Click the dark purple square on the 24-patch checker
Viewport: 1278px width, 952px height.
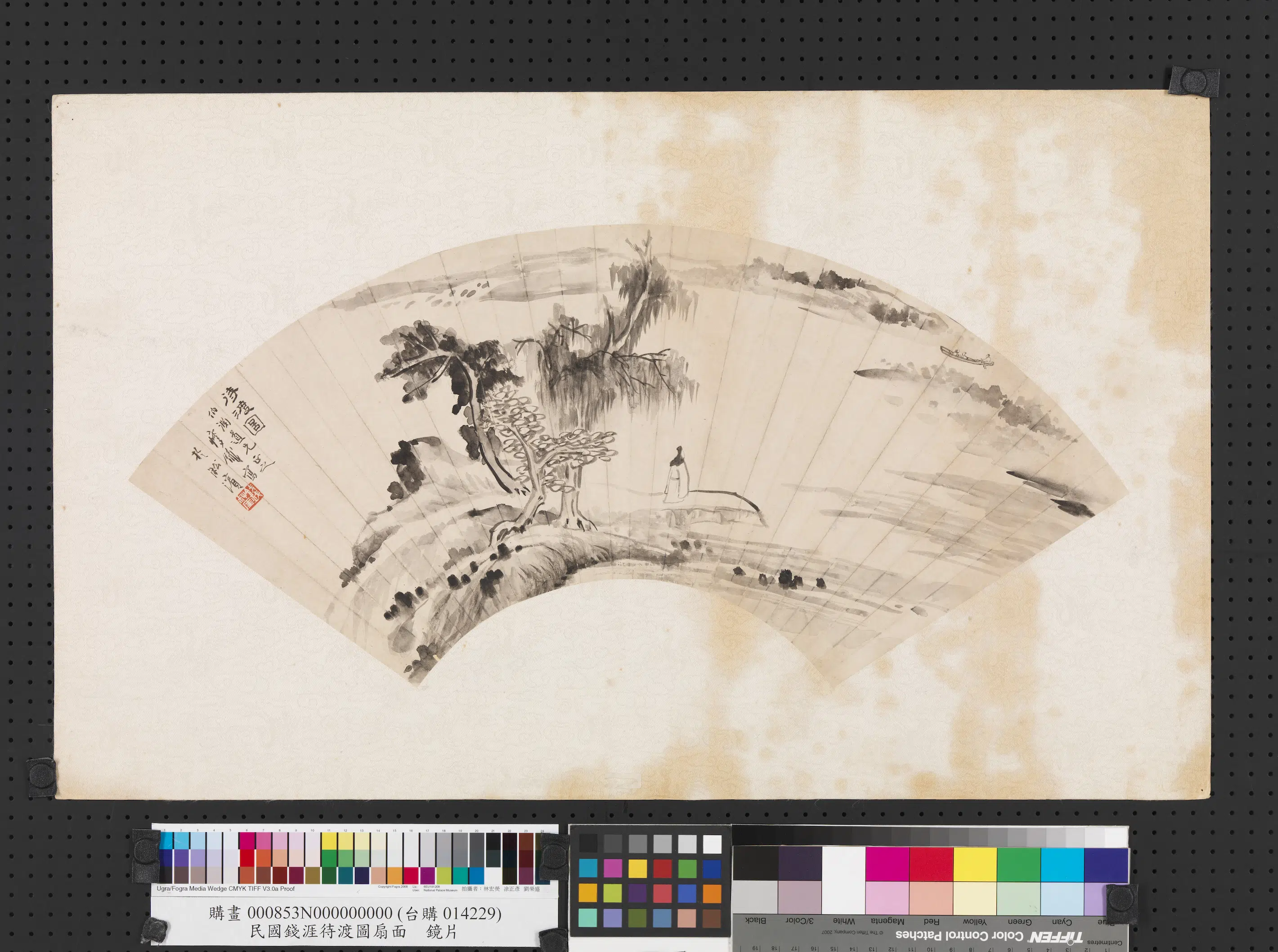coord(638,893)
